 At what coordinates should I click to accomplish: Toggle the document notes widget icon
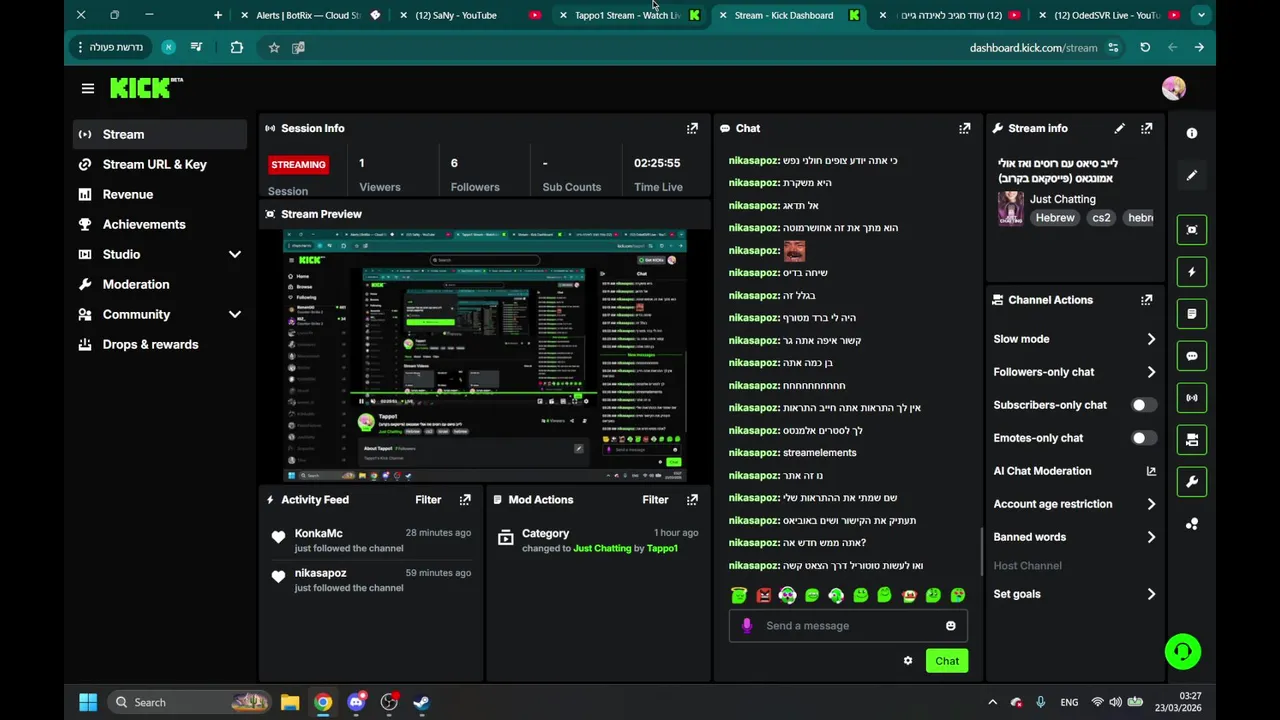pos(1192,314)
